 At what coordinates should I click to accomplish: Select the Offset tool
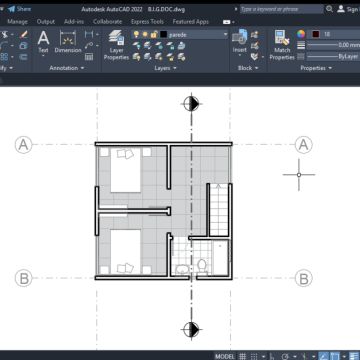click(x=23, y=57)
